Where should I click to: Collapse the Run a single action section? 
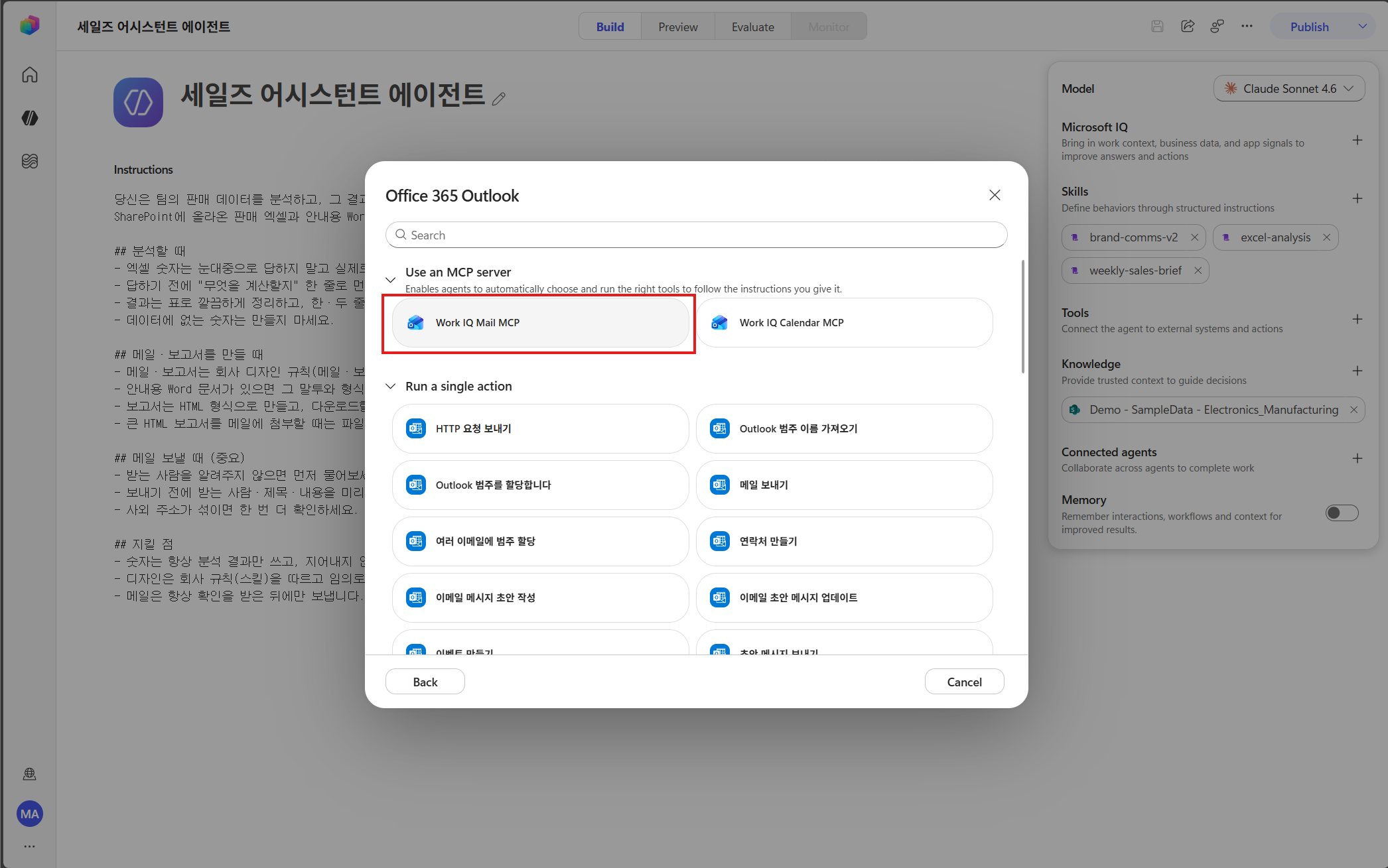[x=391, y=387]
